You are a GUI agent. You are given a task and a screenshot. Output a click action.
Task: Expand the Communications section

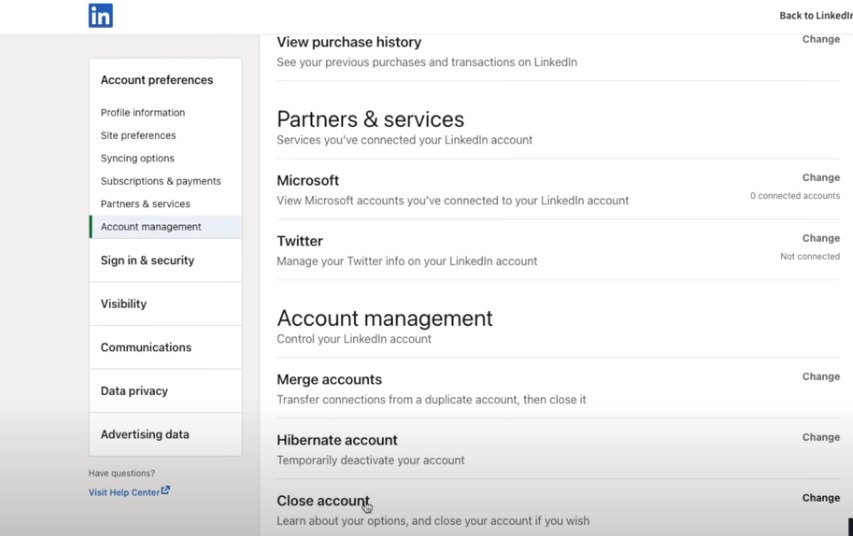(146, 348)
